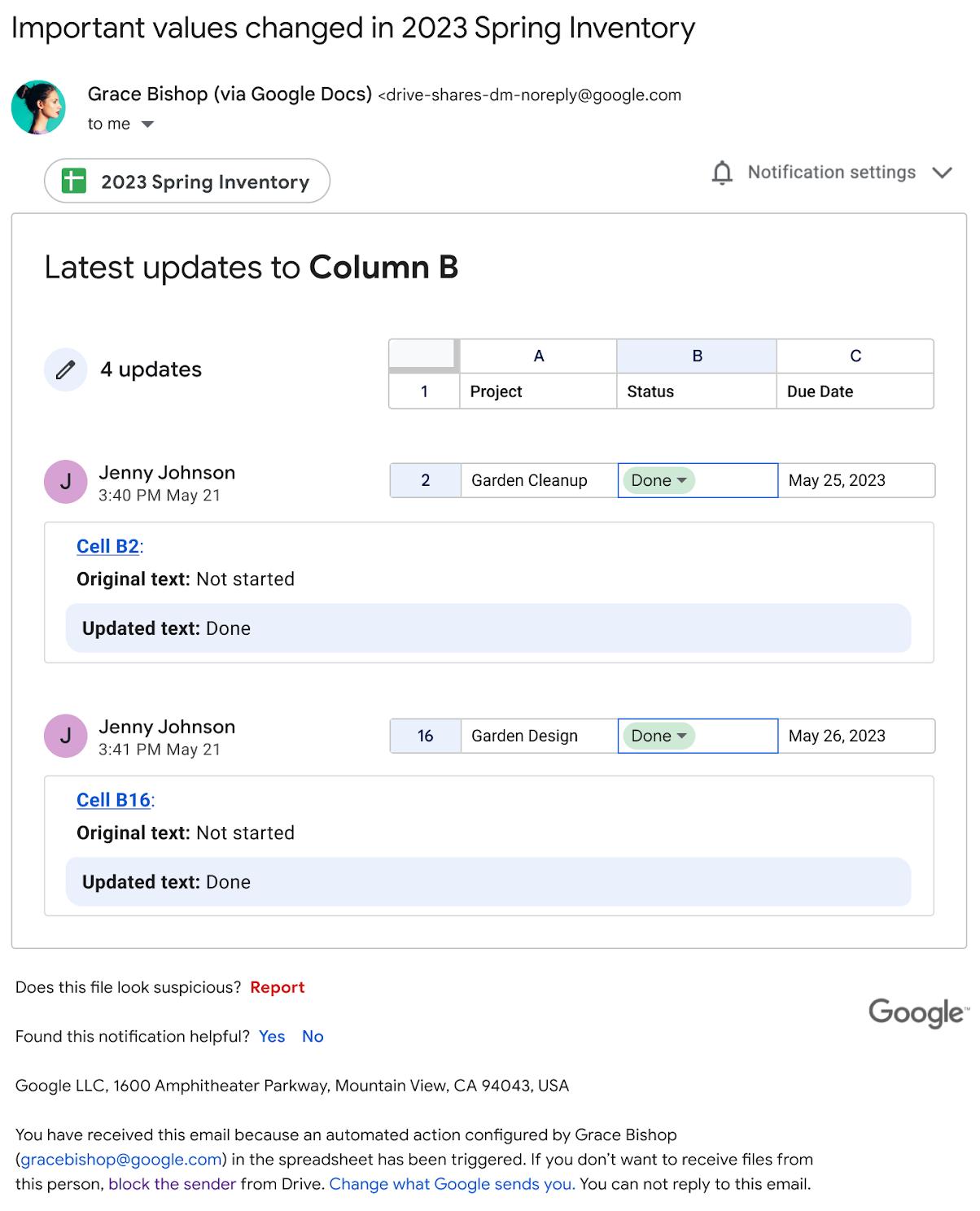Click the green Sheets icon in file chip
This screenshot has height=1211, width=980.
[74, 181]
